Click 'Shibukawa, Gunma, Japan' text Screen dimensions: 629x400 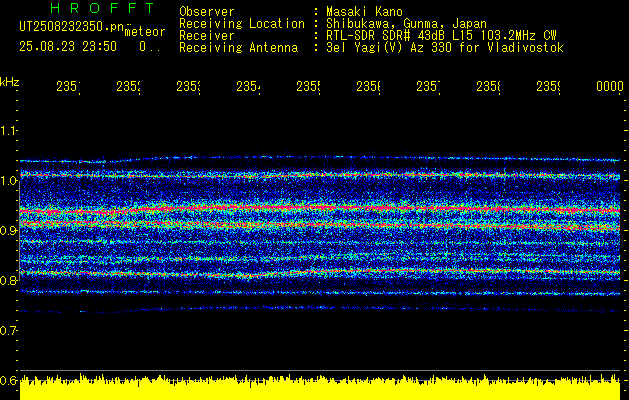coord(406,24)
